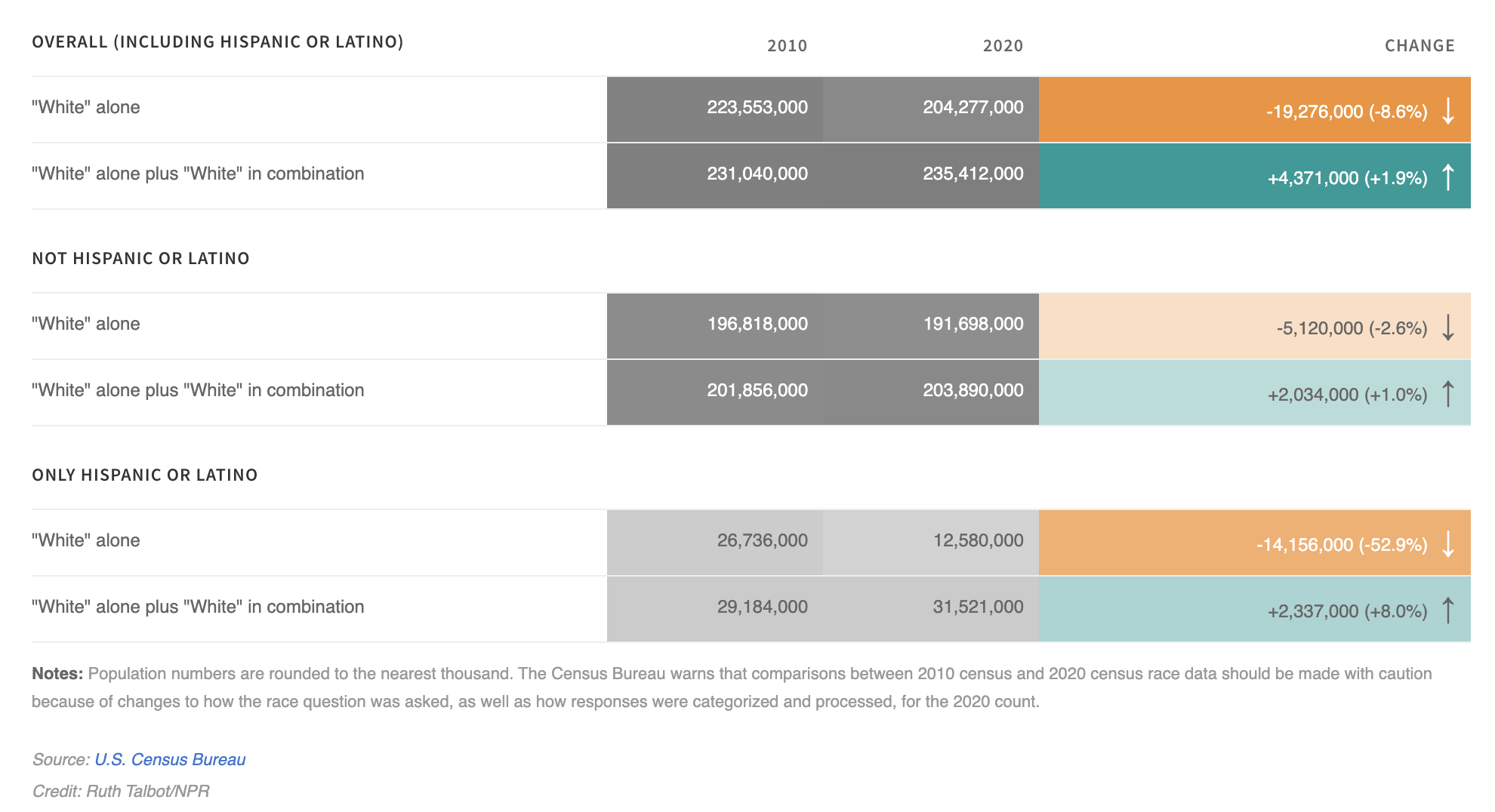Viewport: 1495px width, 812px height.
Task: Click the Credit: Ruth Talbot/NPR text
Action: [121, 791]
